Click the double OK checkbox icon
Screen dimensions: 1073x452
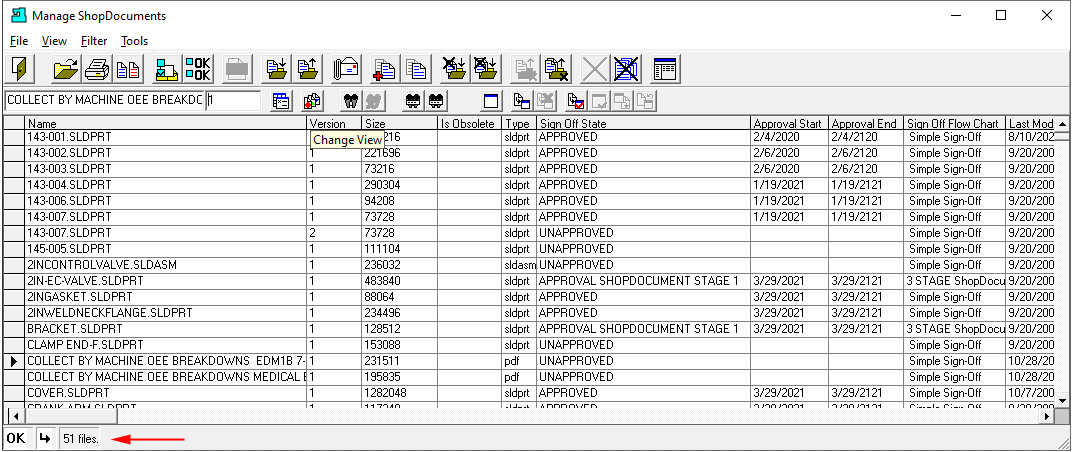(x=198, y=68)
